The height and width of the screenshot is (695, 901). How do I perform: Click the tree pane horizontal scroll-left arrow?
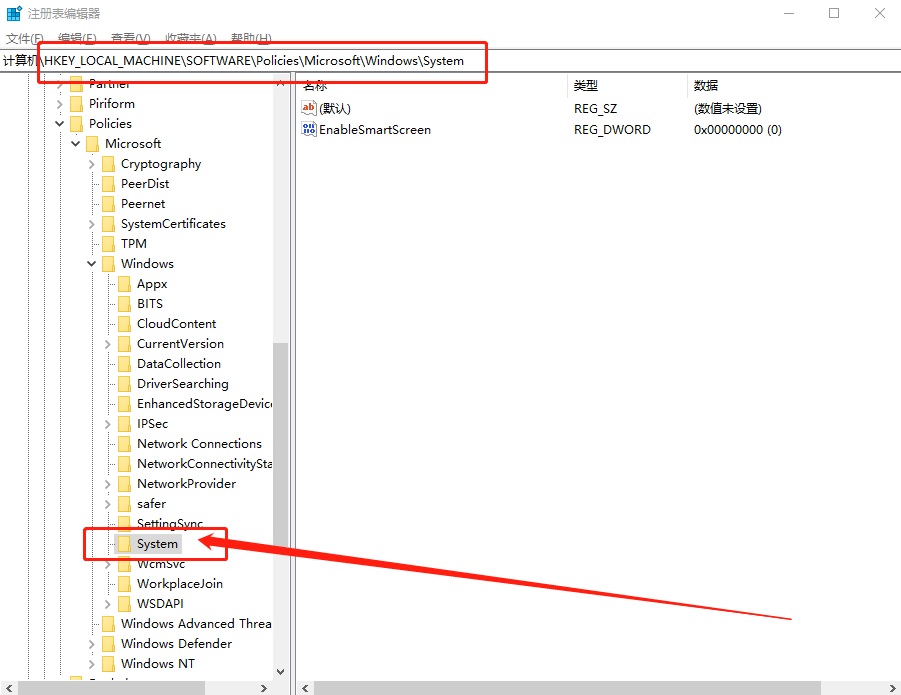click(9, 688)
